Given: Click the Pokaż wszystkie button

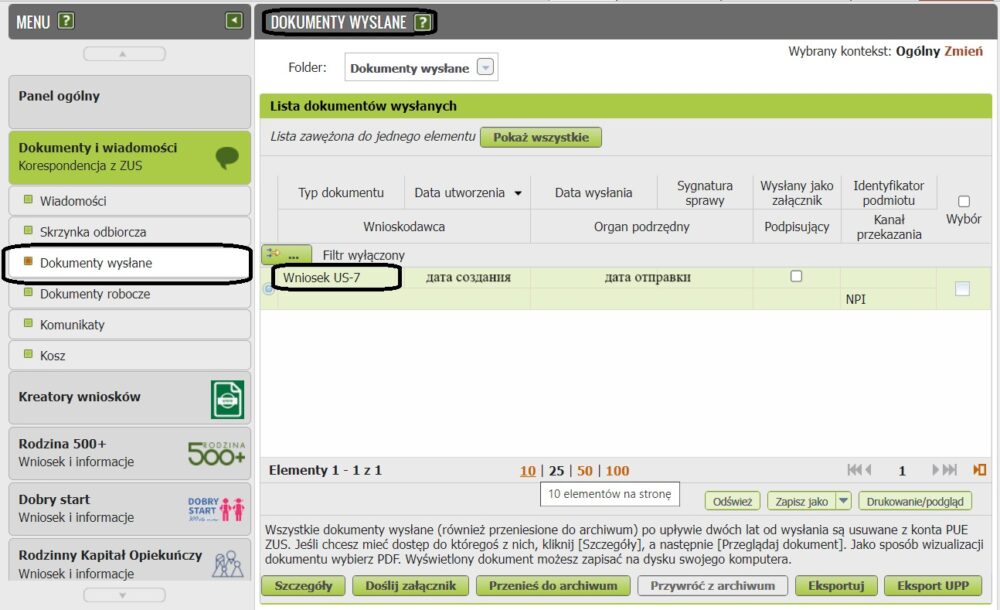Looking at the screenshot, I should point(540,137).
